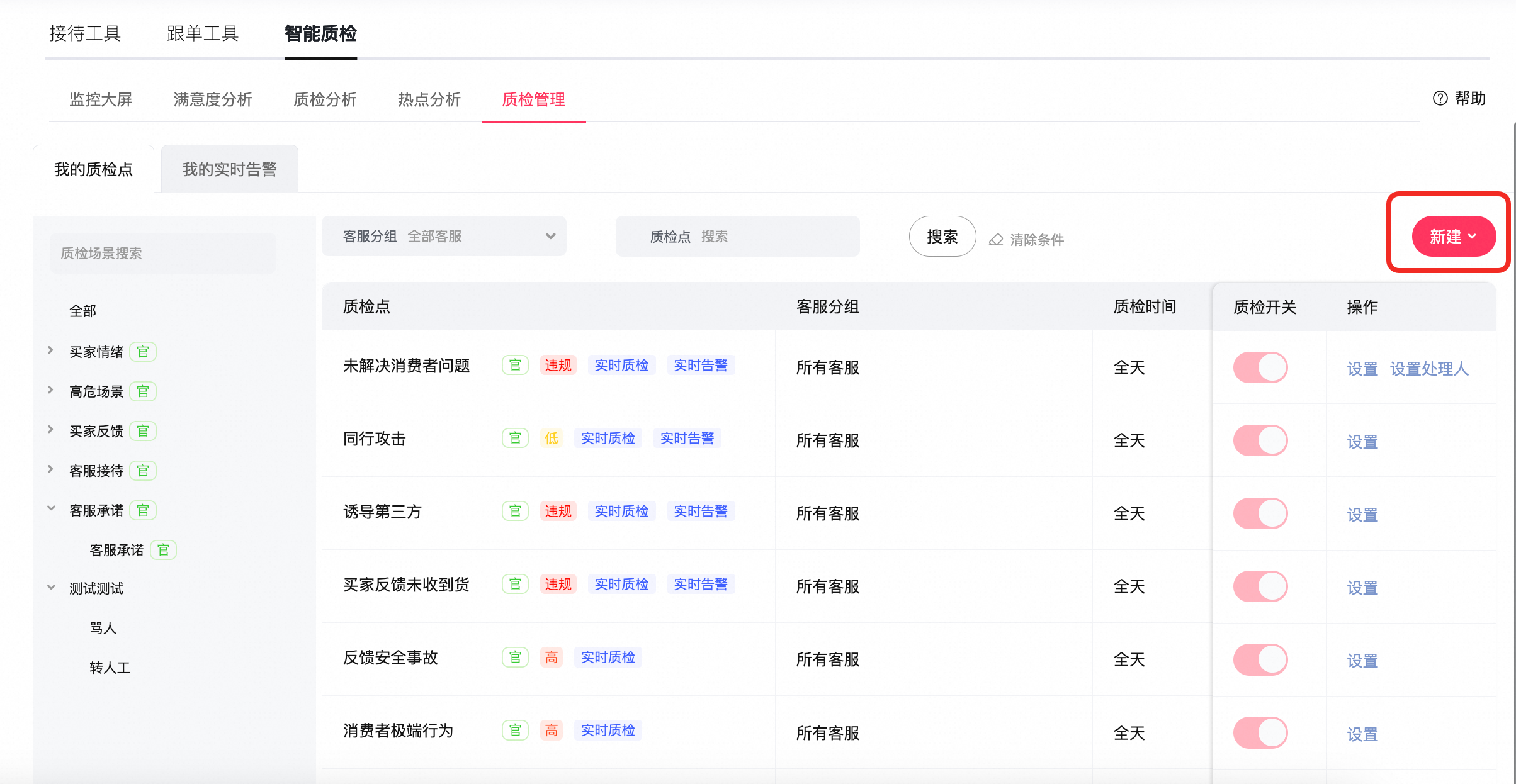This screenshot has width=1516, height=784.
Task: Click the 清除条件 link
Action: pos(1037,240)
